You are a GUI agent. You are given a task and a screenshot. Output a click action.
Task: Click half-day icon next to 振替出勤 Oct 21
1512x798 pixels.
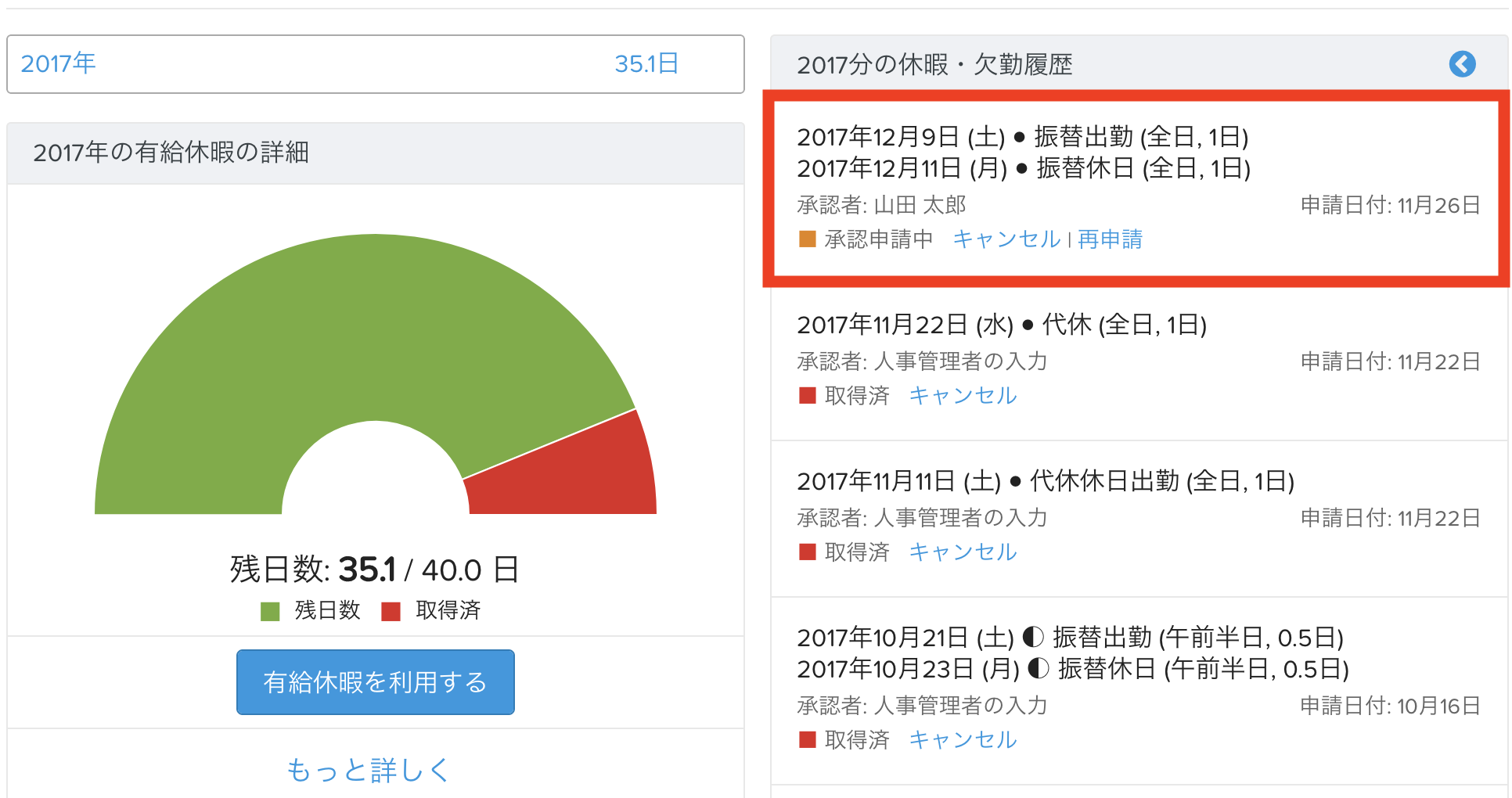click(x=1033, y=637)
